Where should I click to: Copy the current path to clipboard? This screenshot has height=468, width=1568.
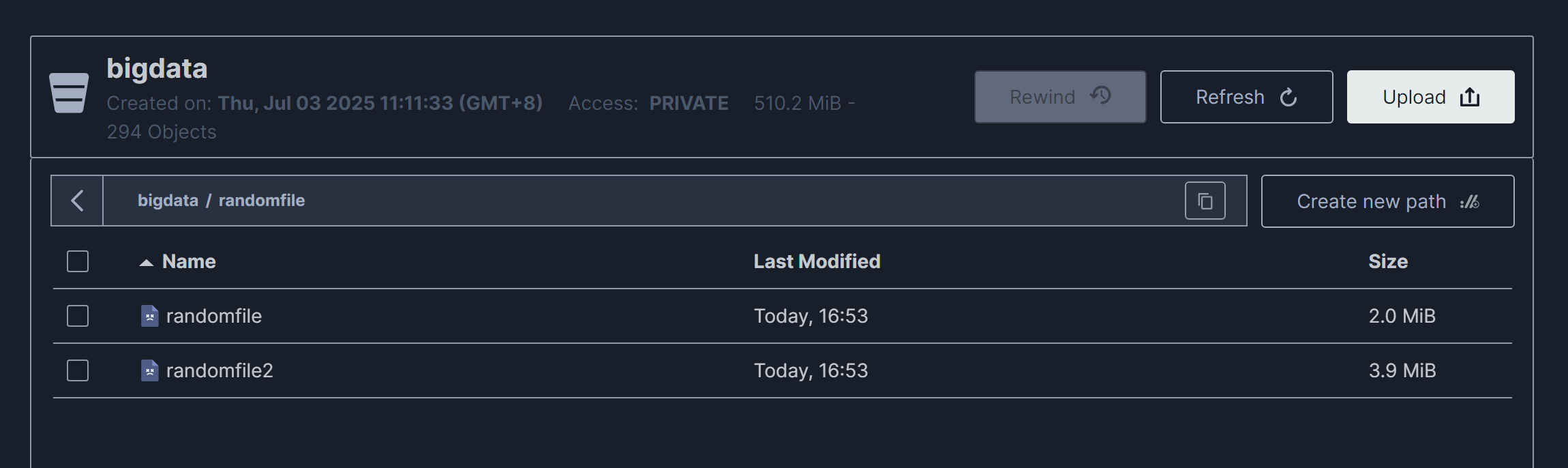[1205, 201]
